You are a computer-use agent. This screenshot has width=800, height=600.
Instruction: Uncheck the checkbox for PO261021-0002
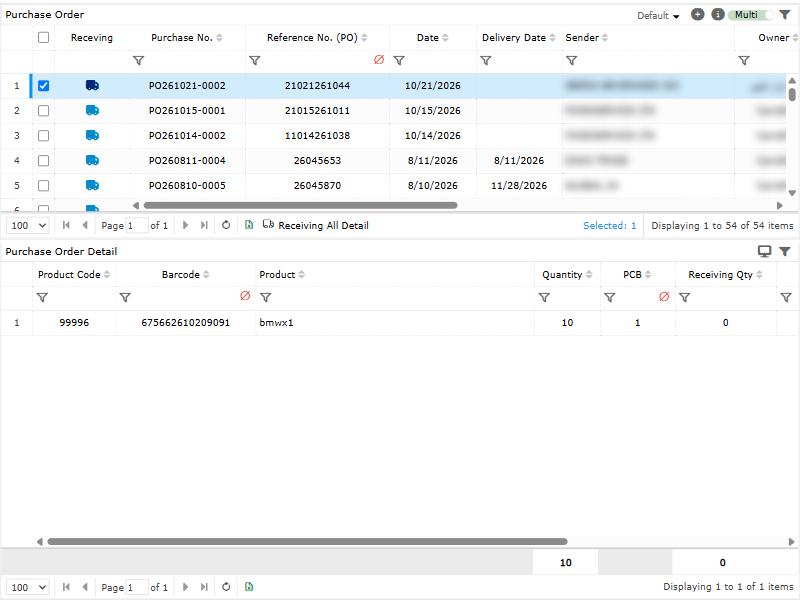tap(43, 85)
